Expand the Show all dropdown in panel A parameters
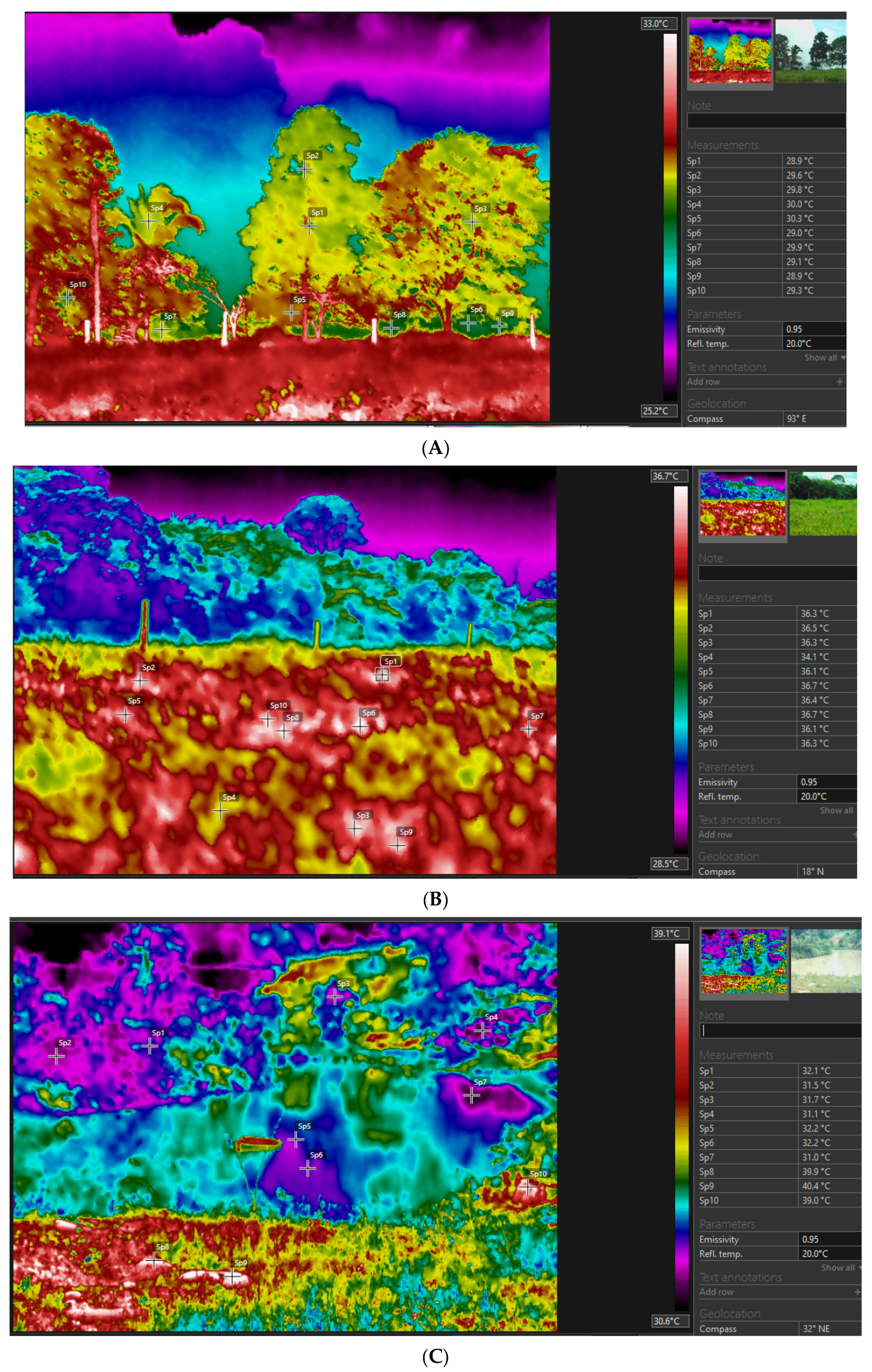This screenshot has width=872, height=1372. (x=824, y=358)
